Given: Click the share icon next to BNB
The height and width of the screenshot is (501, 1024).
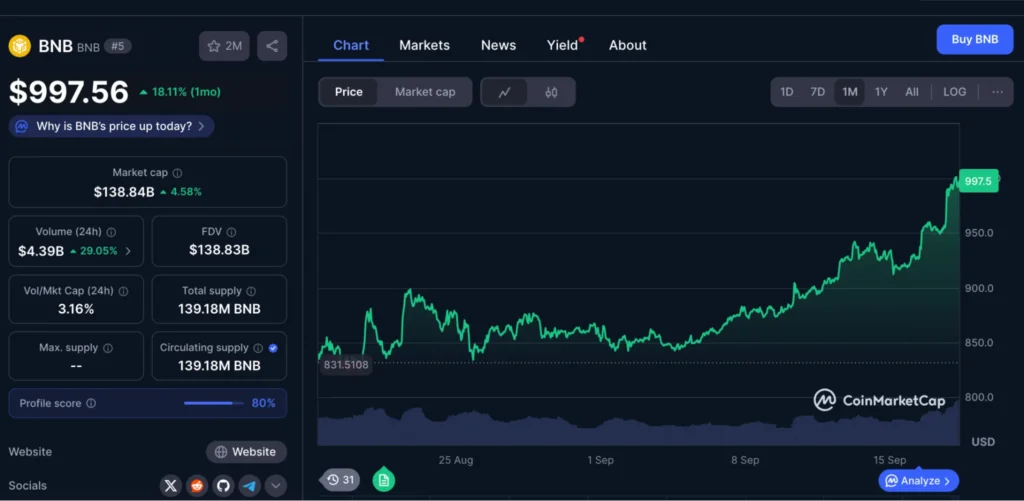Looking at the screenshot, I should 272,46.
